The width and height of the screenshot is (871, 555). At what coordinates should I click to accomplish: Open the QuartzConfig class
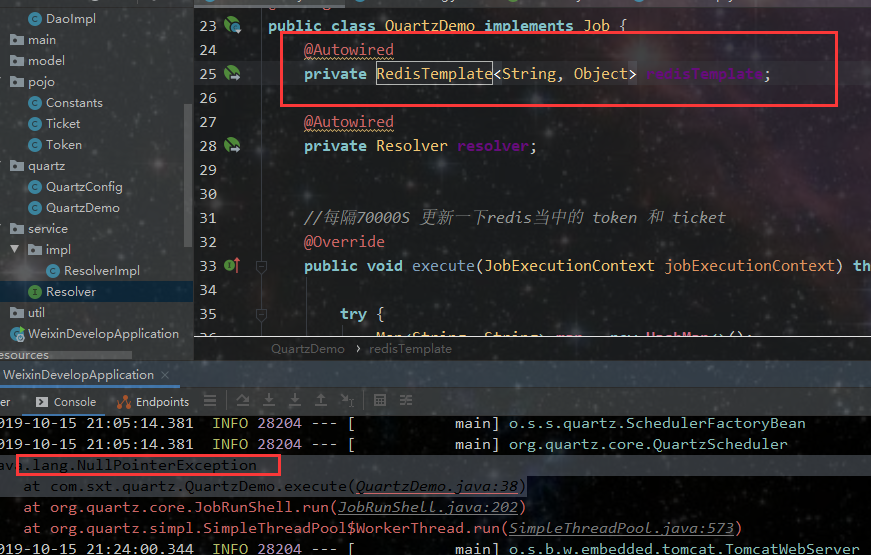84,187
